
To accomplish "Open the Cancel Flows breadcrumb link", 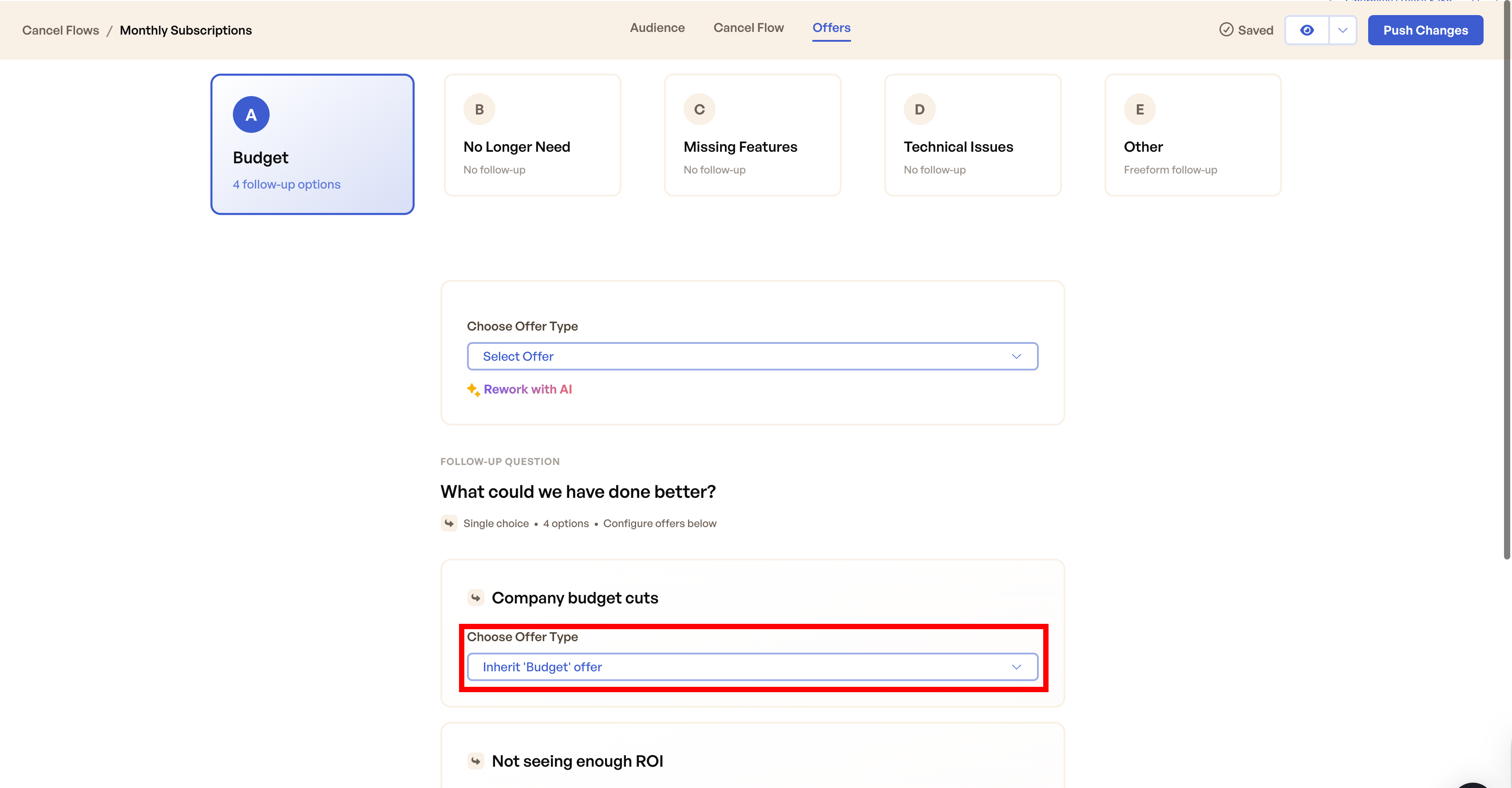I will click(x=60, y=30).
